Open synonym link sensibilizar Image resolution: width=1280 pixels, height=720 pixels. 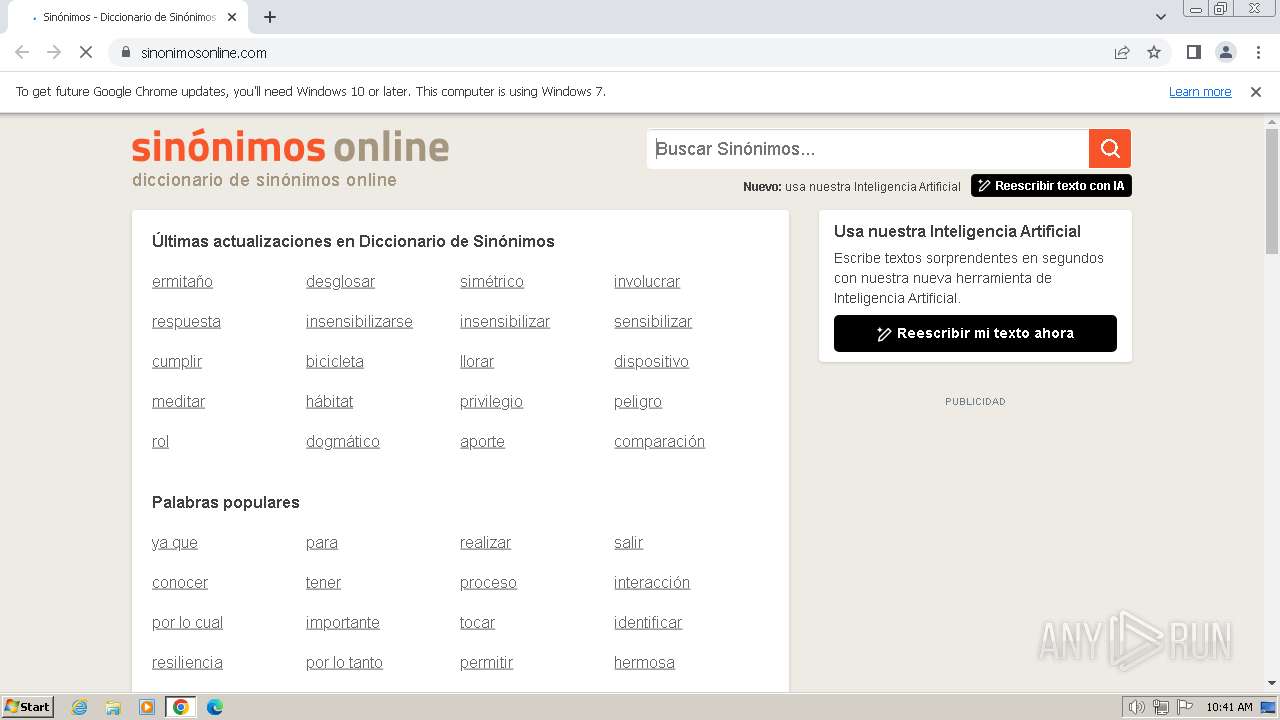point(653,322)
